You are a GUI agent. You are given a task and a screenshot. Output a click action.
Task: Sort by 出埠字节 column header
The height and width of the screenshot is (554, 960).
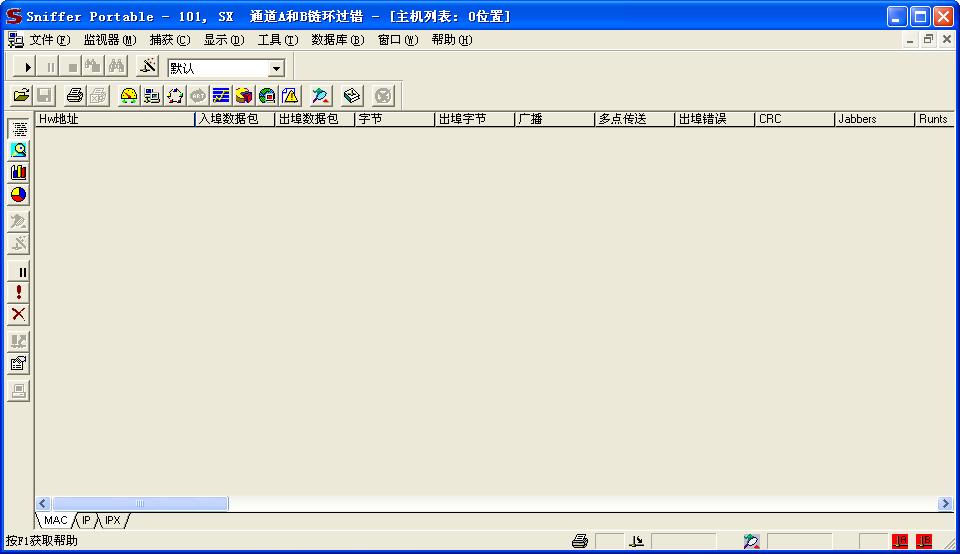click(474, 119)
